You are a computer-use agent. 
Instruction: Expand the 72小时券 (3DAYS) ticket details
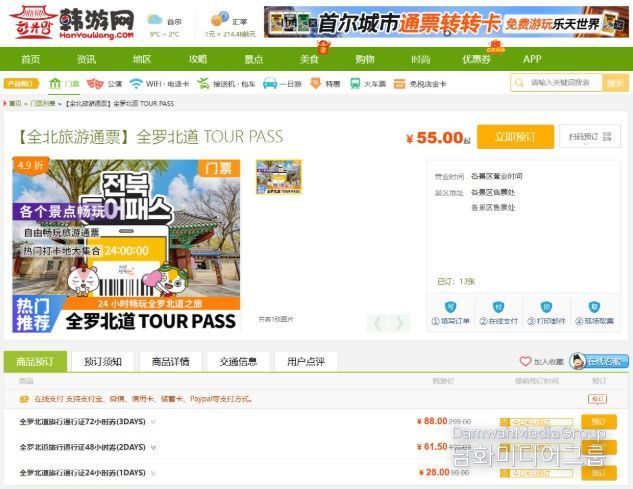[x=152, y=421]
